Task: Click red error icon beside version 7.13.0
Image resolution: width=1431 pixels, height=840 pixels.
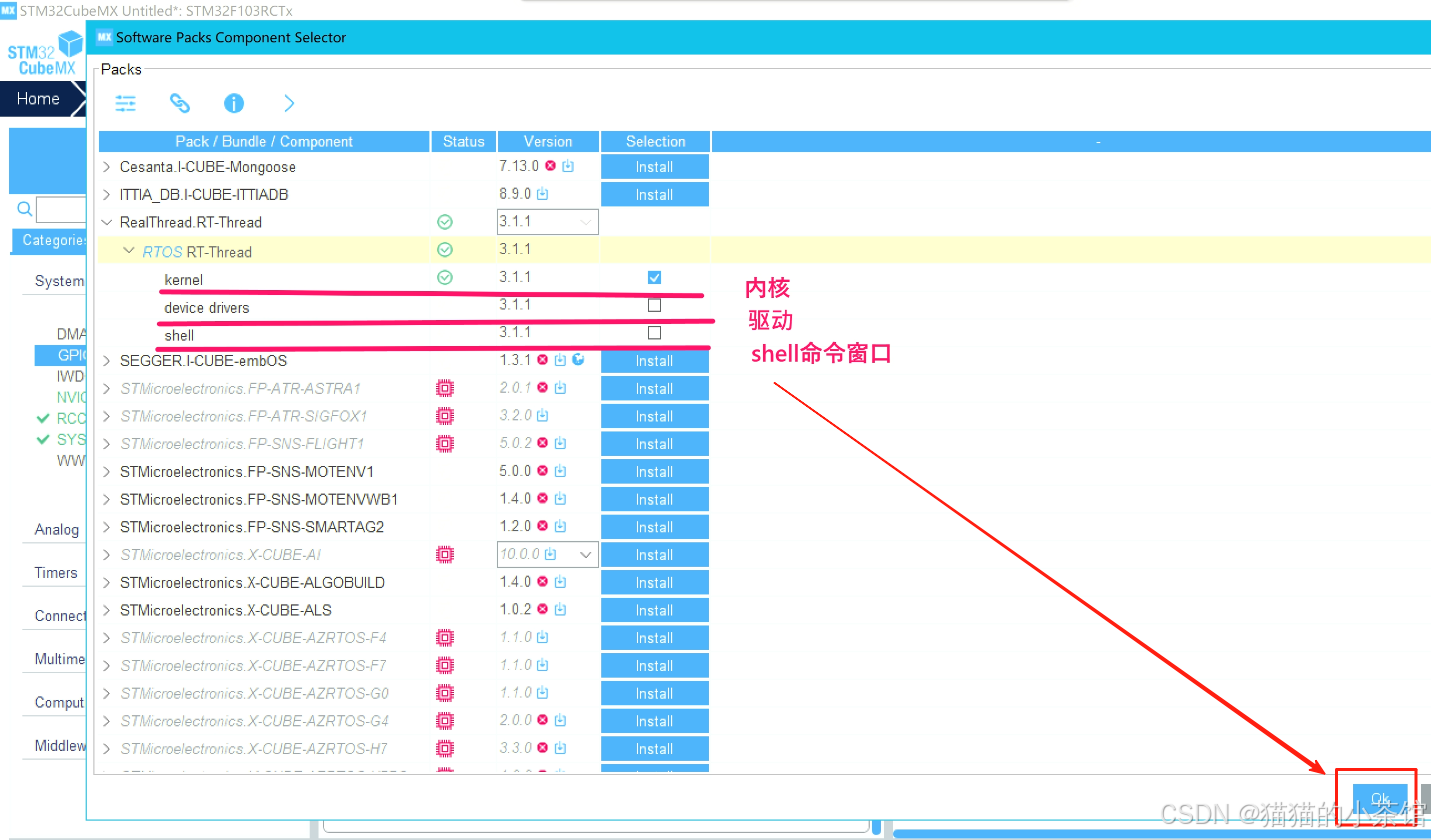Action: [x=550, y=166]
